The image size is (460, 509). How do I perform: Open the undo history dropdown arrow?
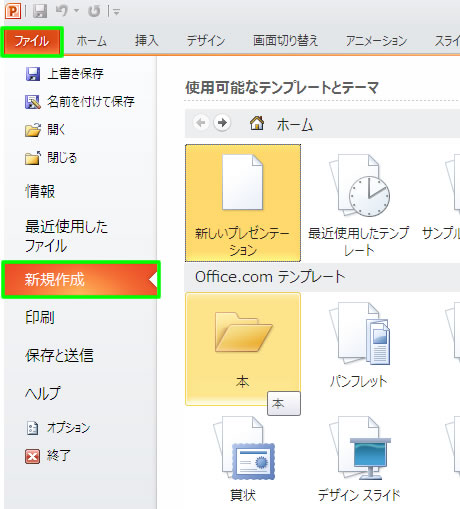click(77, 11)
